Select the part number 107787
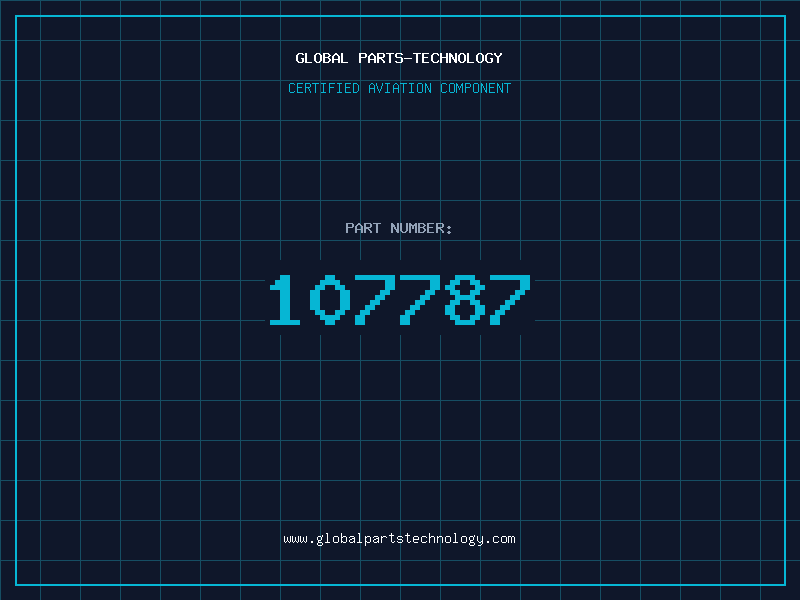800x600 pixels. pos(400,299)
